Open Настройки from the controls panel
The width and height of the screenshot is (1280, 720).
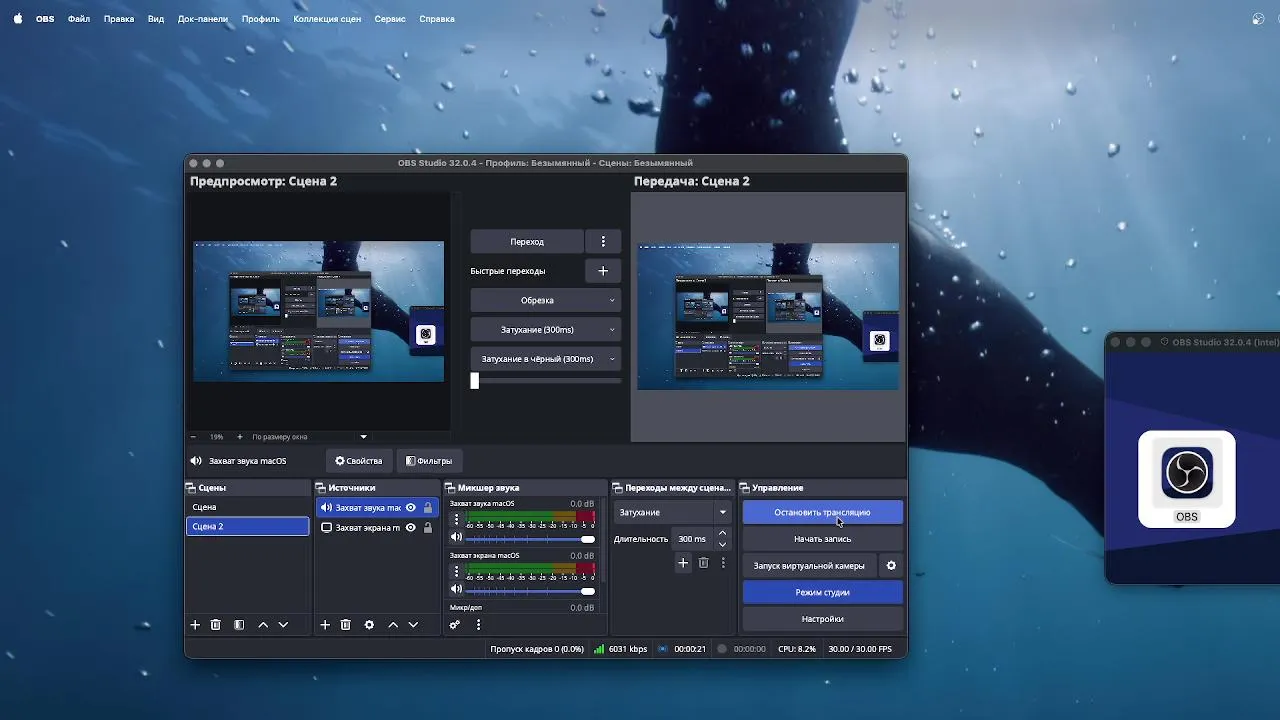823,619
